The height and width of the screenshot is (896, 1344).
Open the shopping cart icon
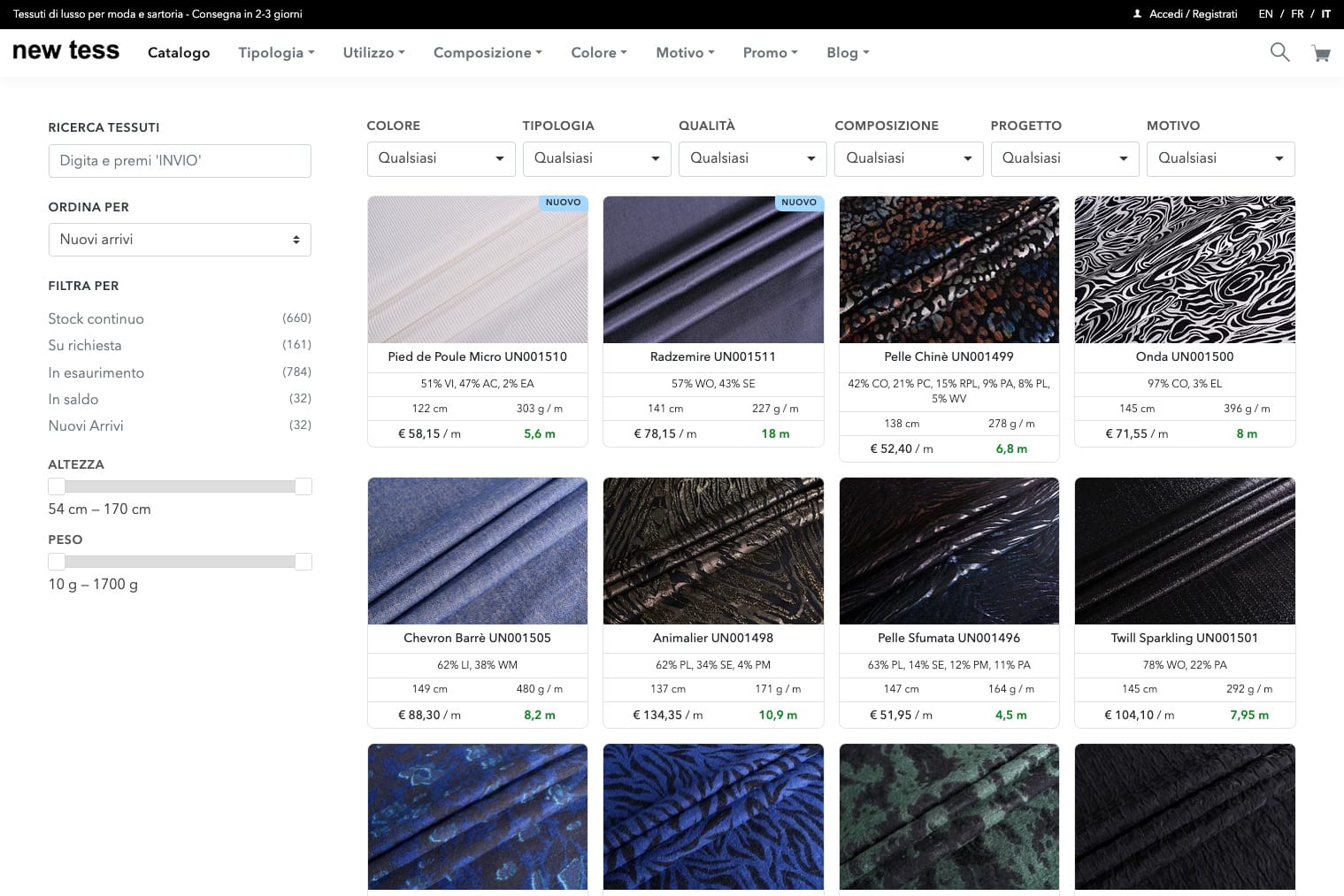(x=1321, y=53)
